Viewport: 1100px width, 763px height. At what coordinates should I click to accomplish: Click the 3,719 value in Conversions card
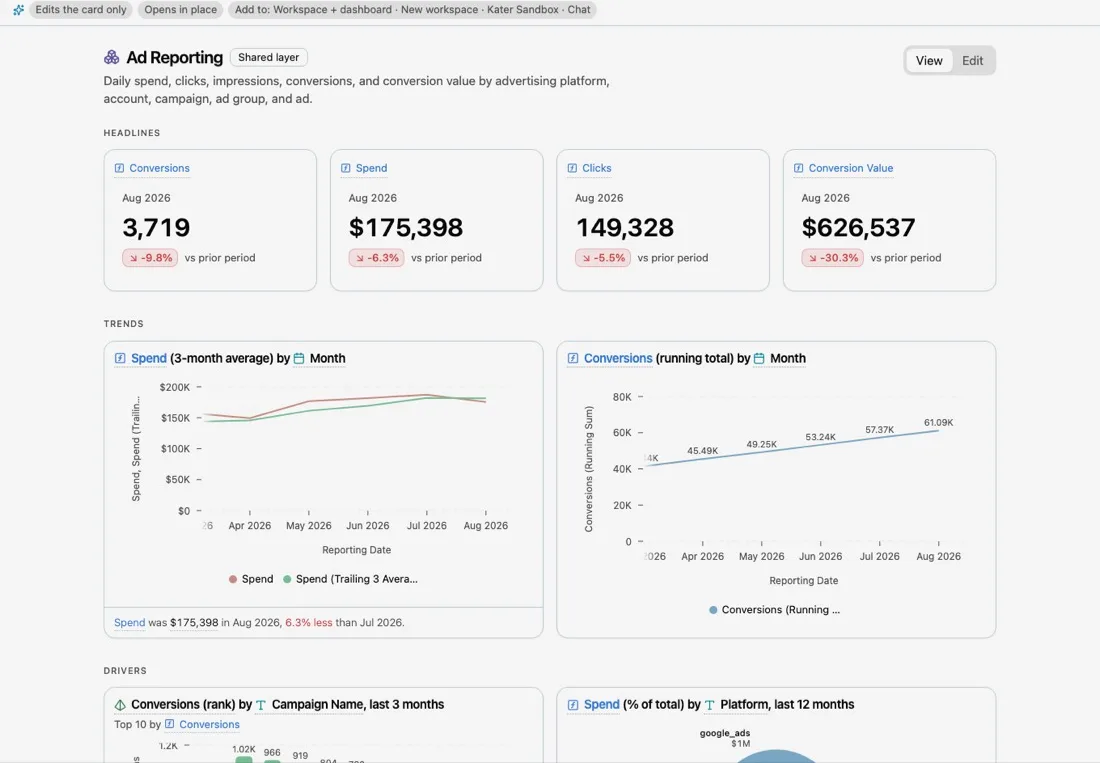[156, 228]
